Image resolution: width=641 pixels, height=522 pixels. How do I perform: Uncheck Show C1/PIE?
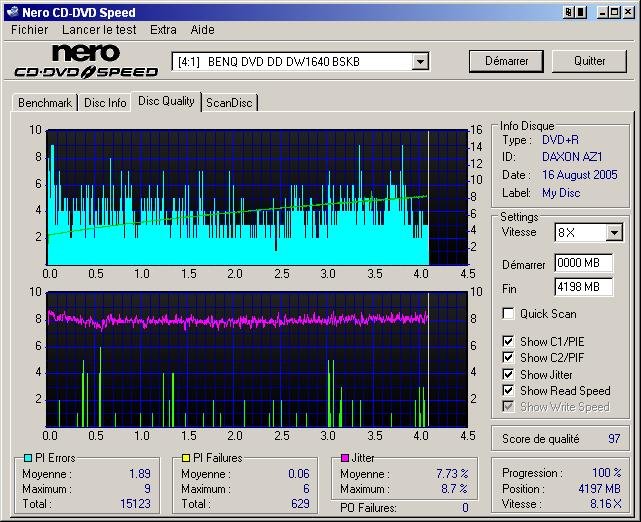point(508,341)
